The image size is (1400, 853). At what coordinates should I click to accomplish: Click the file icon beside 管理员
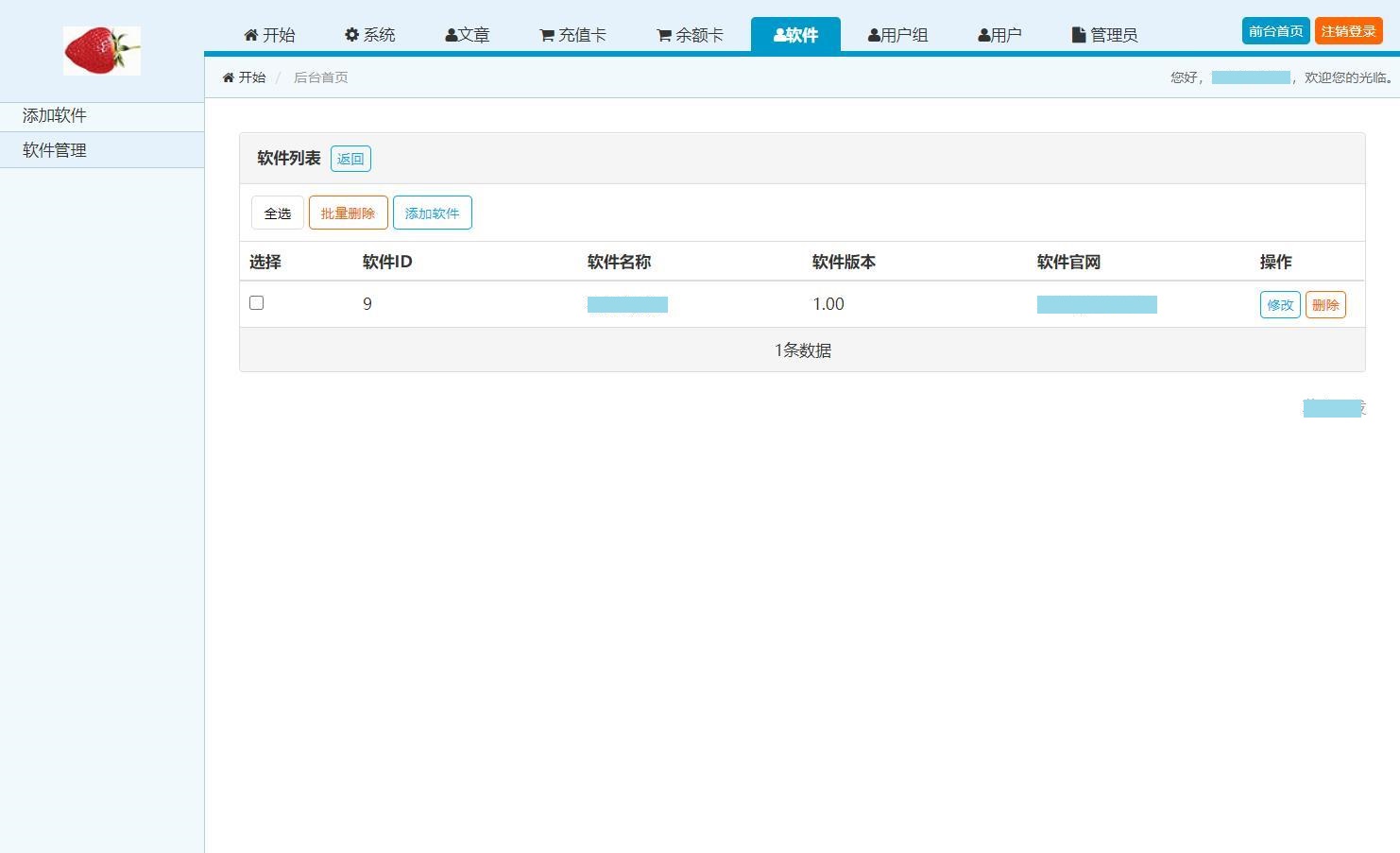click(x=1079, y=35)
